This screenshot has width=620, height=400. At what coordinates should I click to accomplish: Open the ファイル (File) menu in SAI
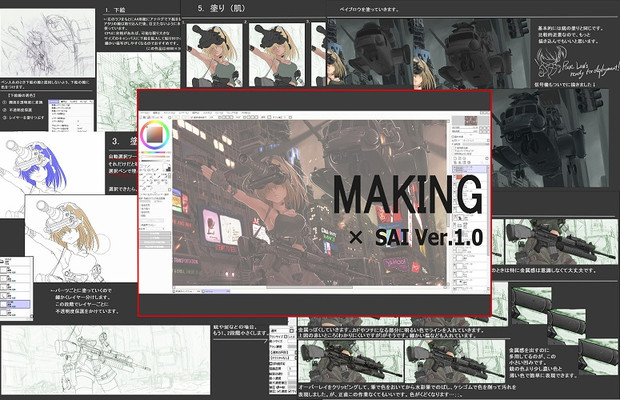[145, 113]
